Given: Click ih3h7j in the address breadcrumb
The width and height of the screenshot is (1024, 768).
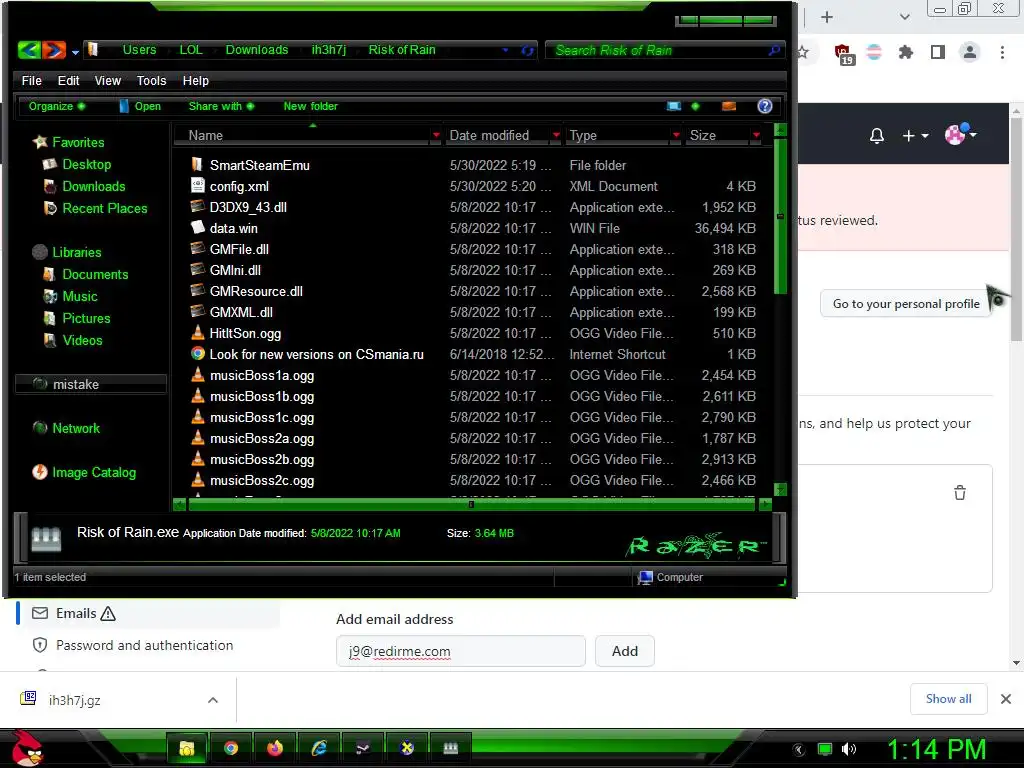Looking at the screenshot, I should click(x=328, y=50).
